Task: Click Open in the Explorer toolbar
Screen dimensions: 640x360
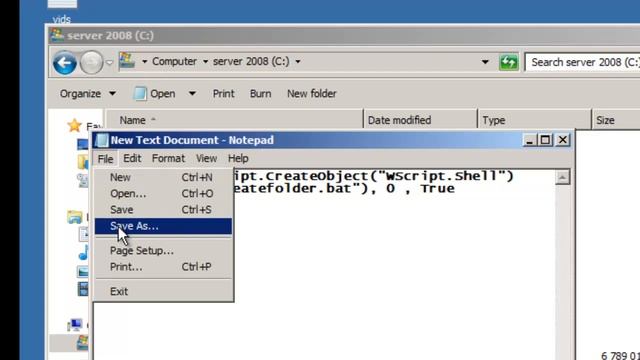Action: 155,94
